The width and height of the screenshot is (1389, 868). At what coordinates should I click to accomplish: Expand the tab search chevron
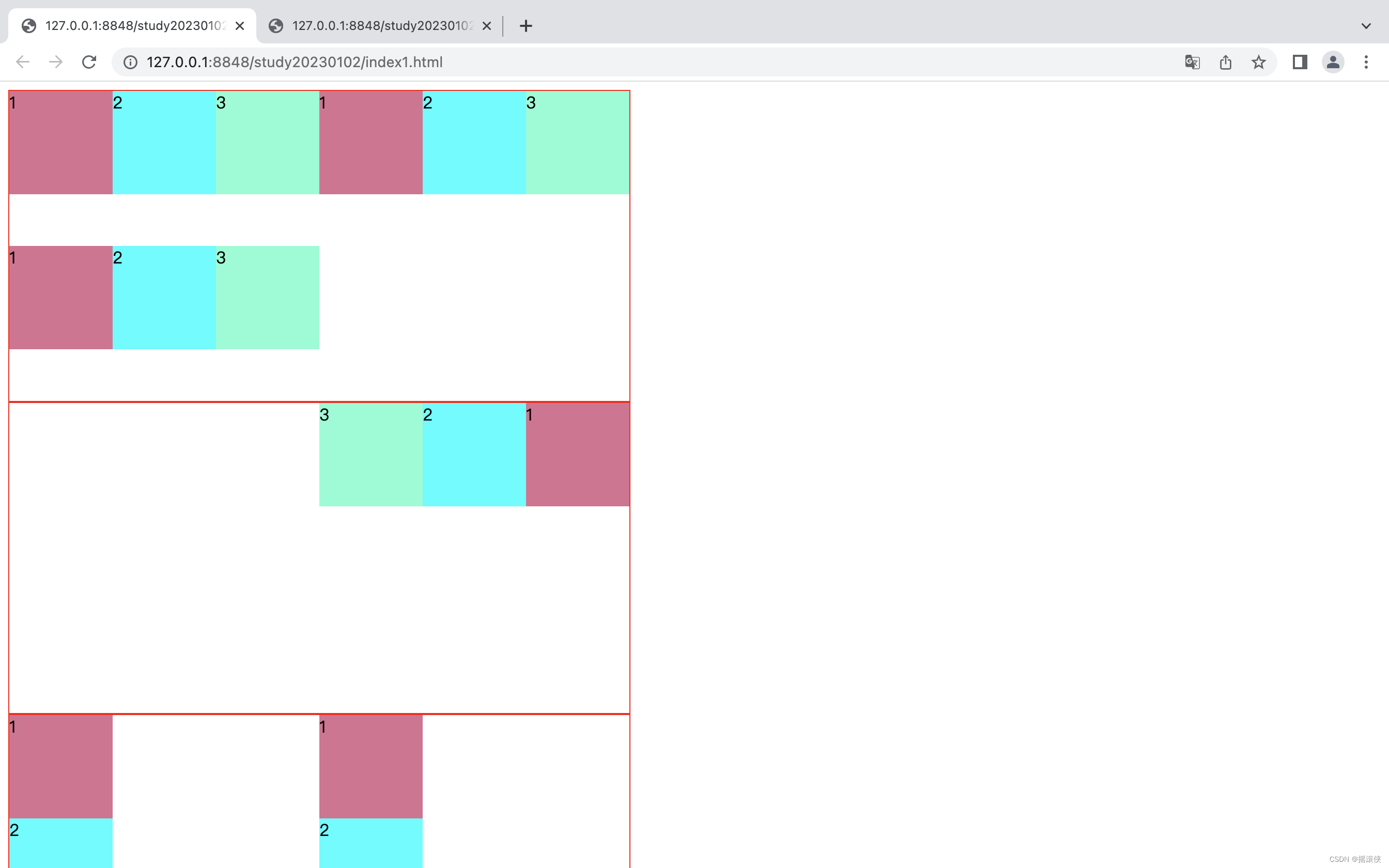(x=1366, y=26)
